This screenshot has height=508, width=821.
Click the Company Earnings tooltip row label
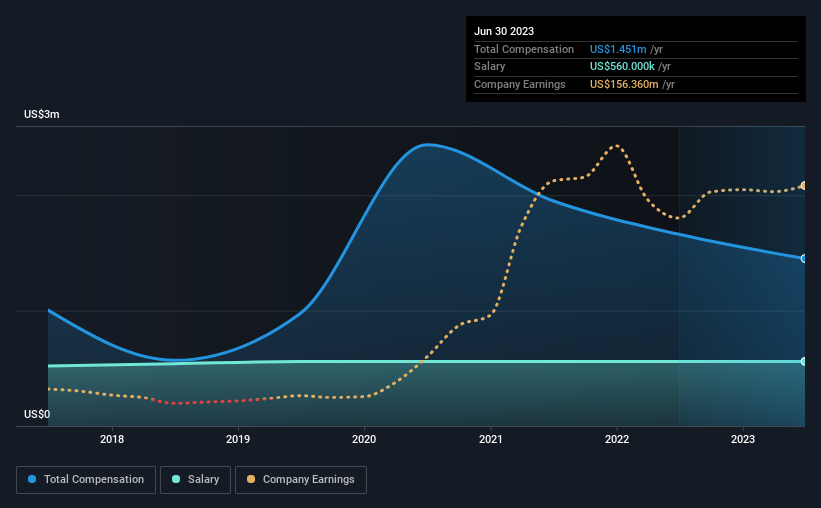[x=519, y=84]
